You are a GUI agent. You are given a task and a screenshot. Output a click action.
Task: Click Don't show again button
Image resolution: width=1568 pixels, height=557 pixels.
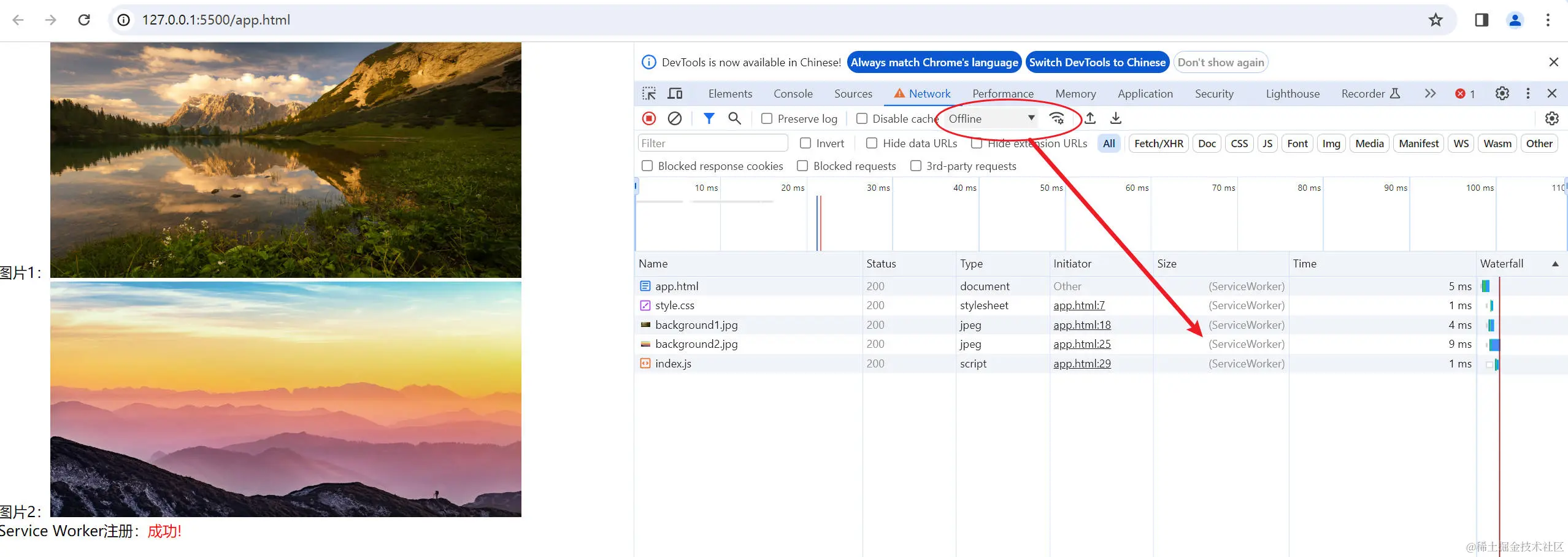click(x=1221, y=62)
